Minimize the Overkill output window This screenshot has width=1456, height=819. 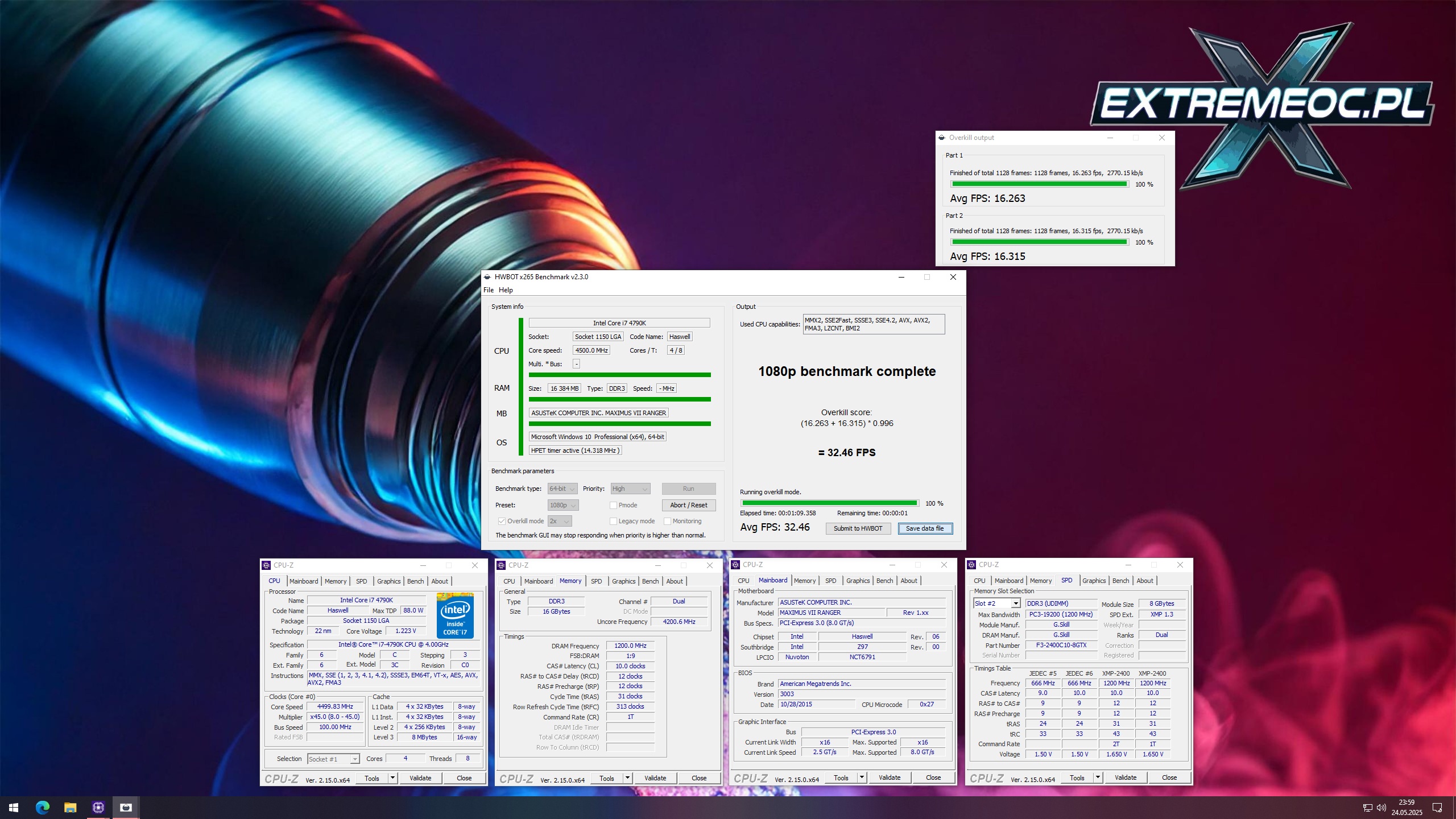(x=1110, y=138)
